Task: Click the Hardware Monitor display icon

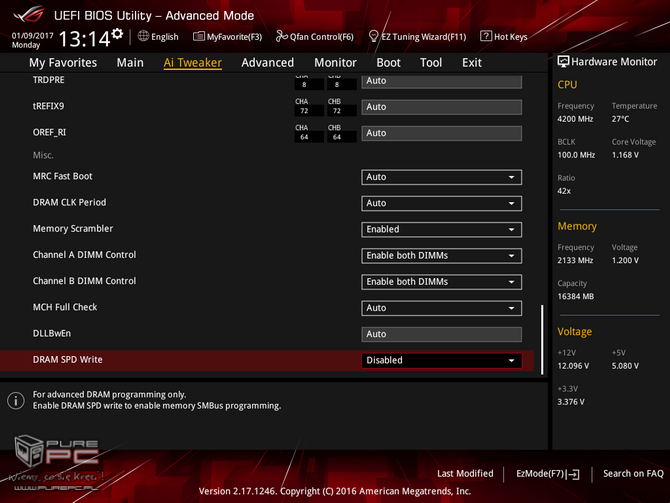Action: (x=563, y=62)
